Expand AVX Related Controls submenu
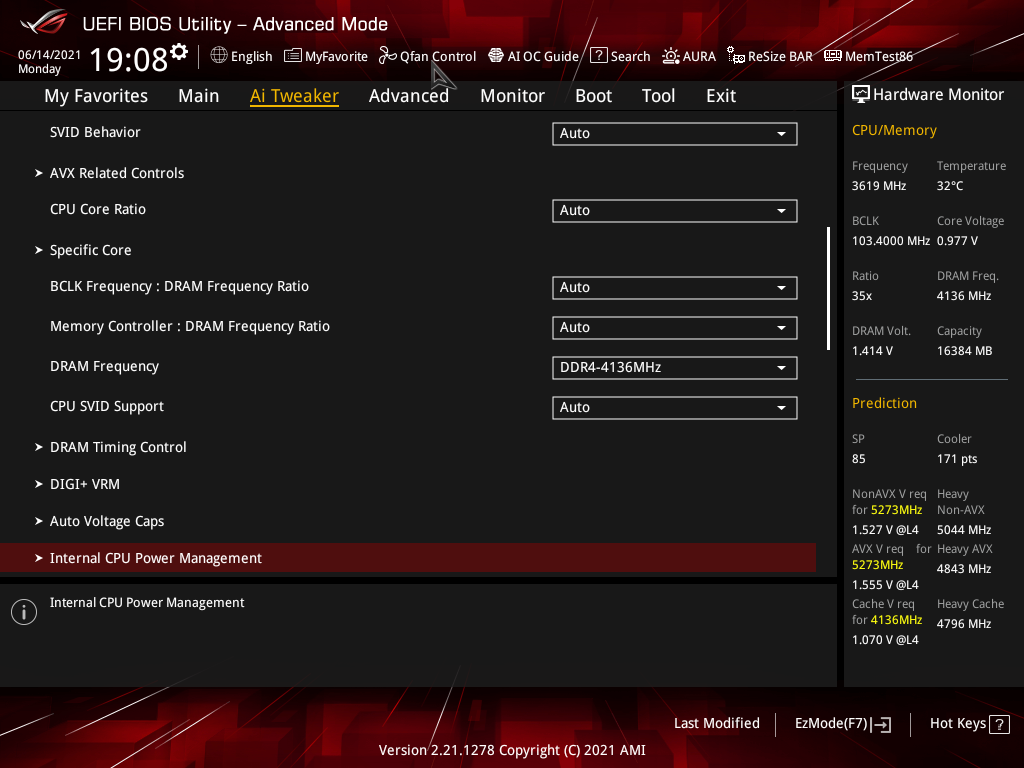 tap(117, 173)
